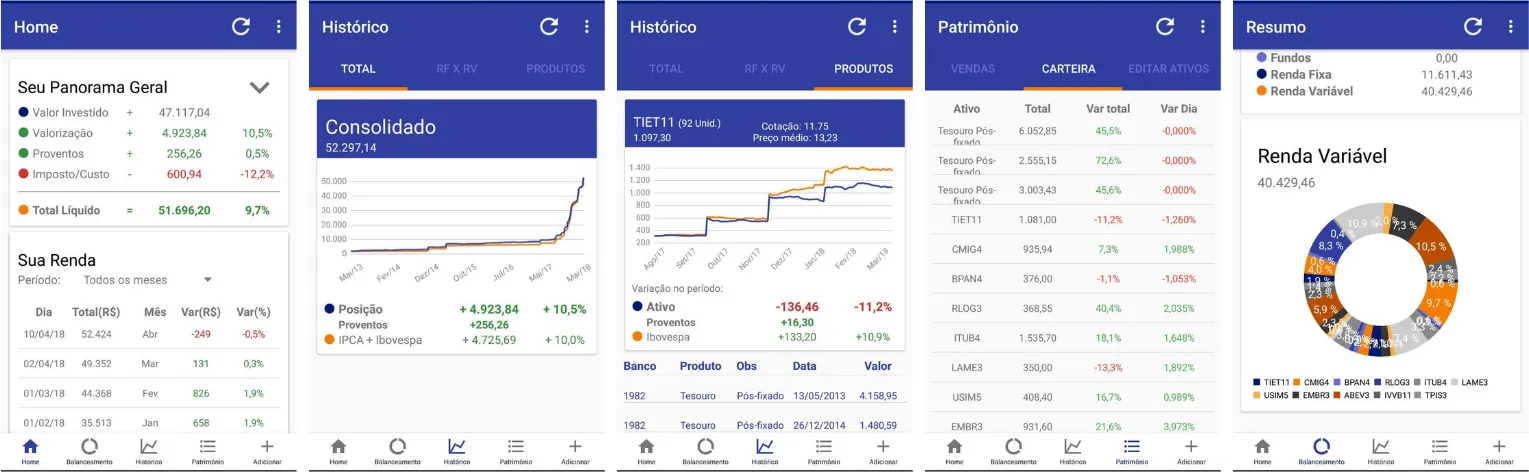This screenshot has width=1529, height=472.
Task: Open Histórico from Home bottom navigation
Action: (x=149, y=451)
